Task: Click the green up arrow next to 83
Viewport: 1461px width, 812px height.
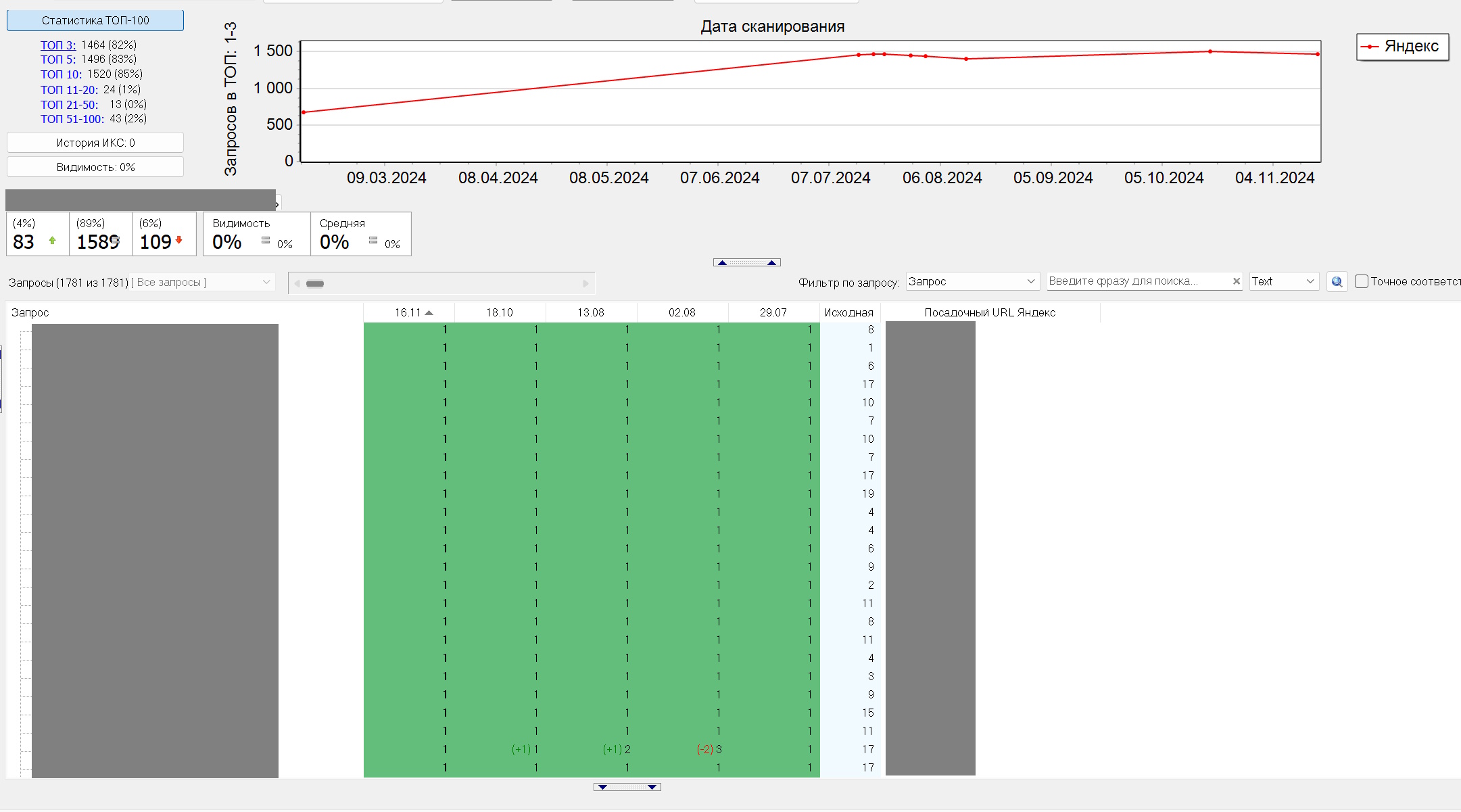Action: [x=52, y=241]
